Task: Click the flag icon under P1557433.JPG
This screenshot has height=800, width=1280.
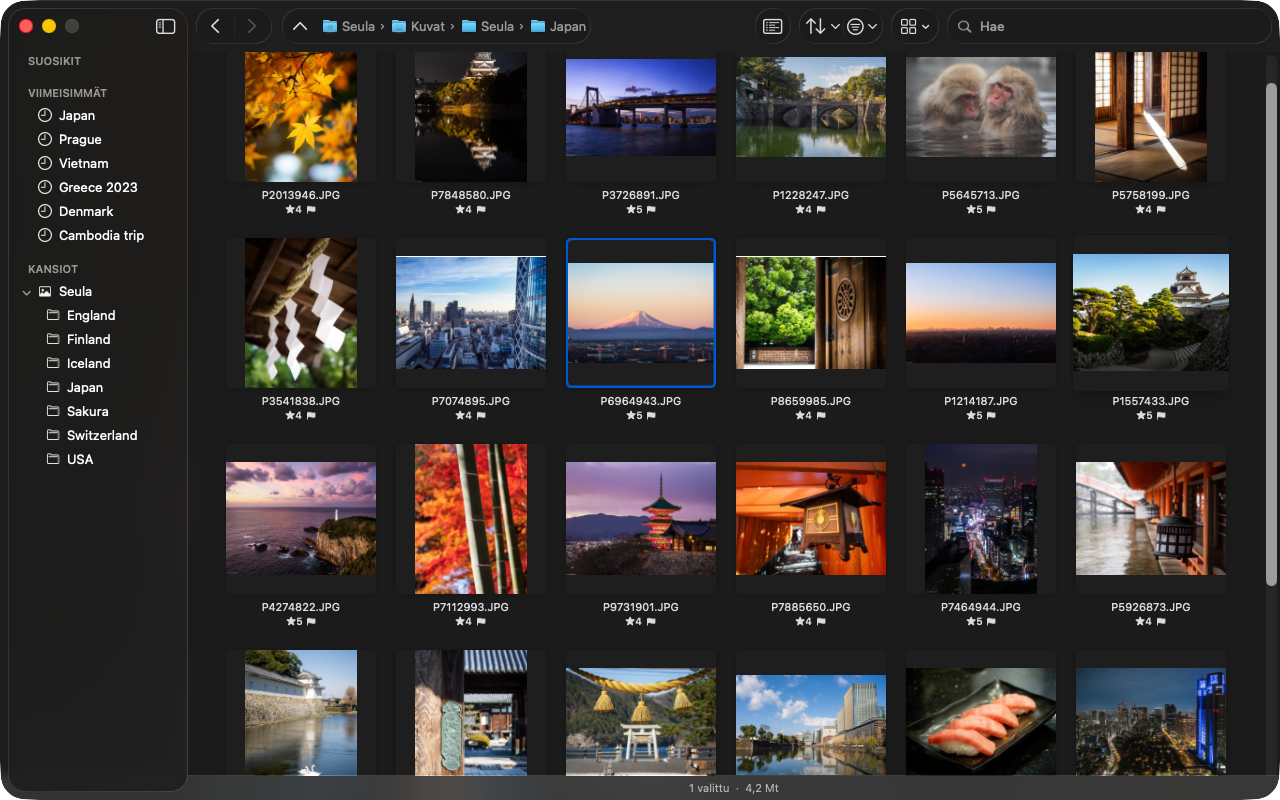Action: tap(1162, 416)
